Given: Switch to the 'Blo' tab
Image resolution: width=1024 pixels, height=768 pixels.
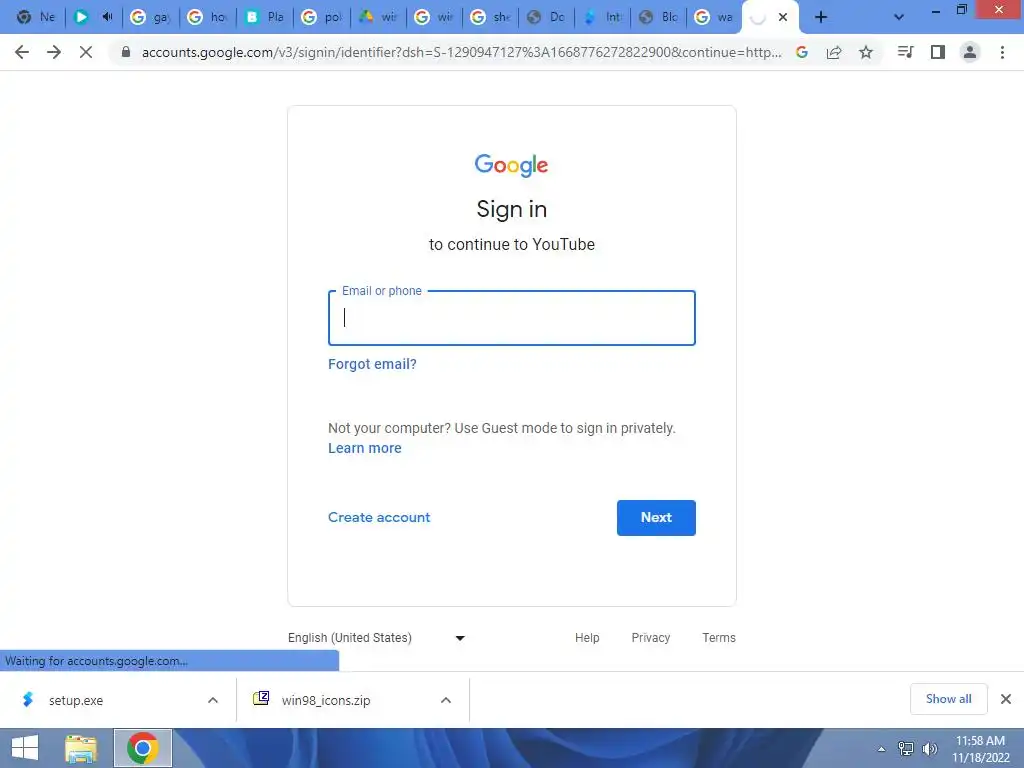Looking at the screenshot, I should [x=658, y=17].
